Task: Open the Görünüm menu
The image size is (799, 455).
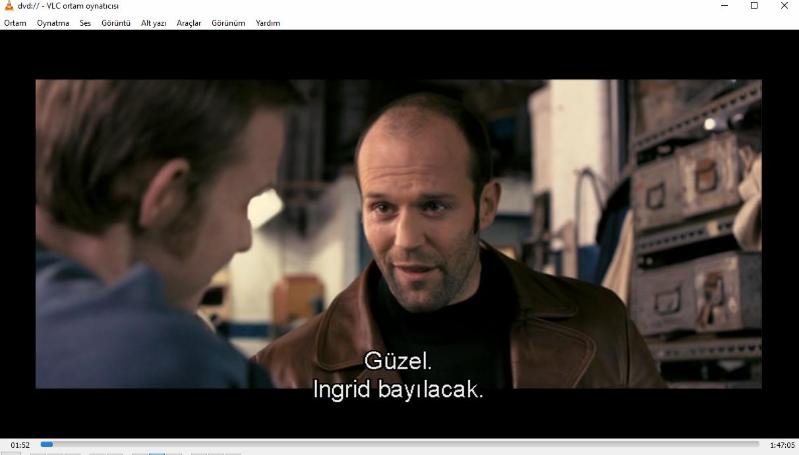Action: click(228, 23)
